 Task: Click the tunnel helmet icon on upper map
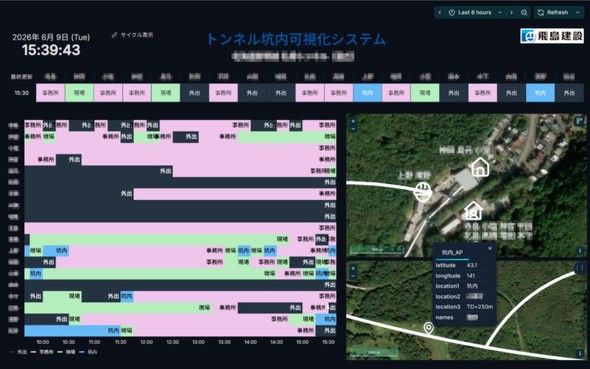pos(423,192)
